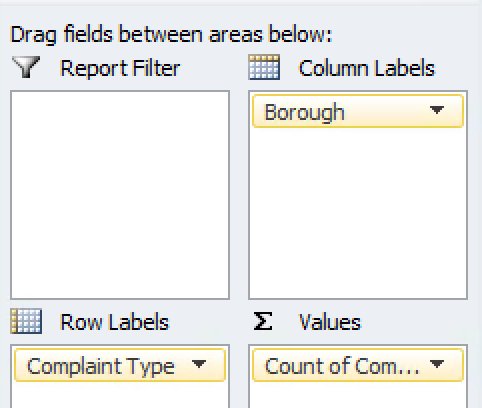This screenshot has width=482, height=408.
Task: Click the Row Labels grid icon
Action: click(x=26, y=321)
